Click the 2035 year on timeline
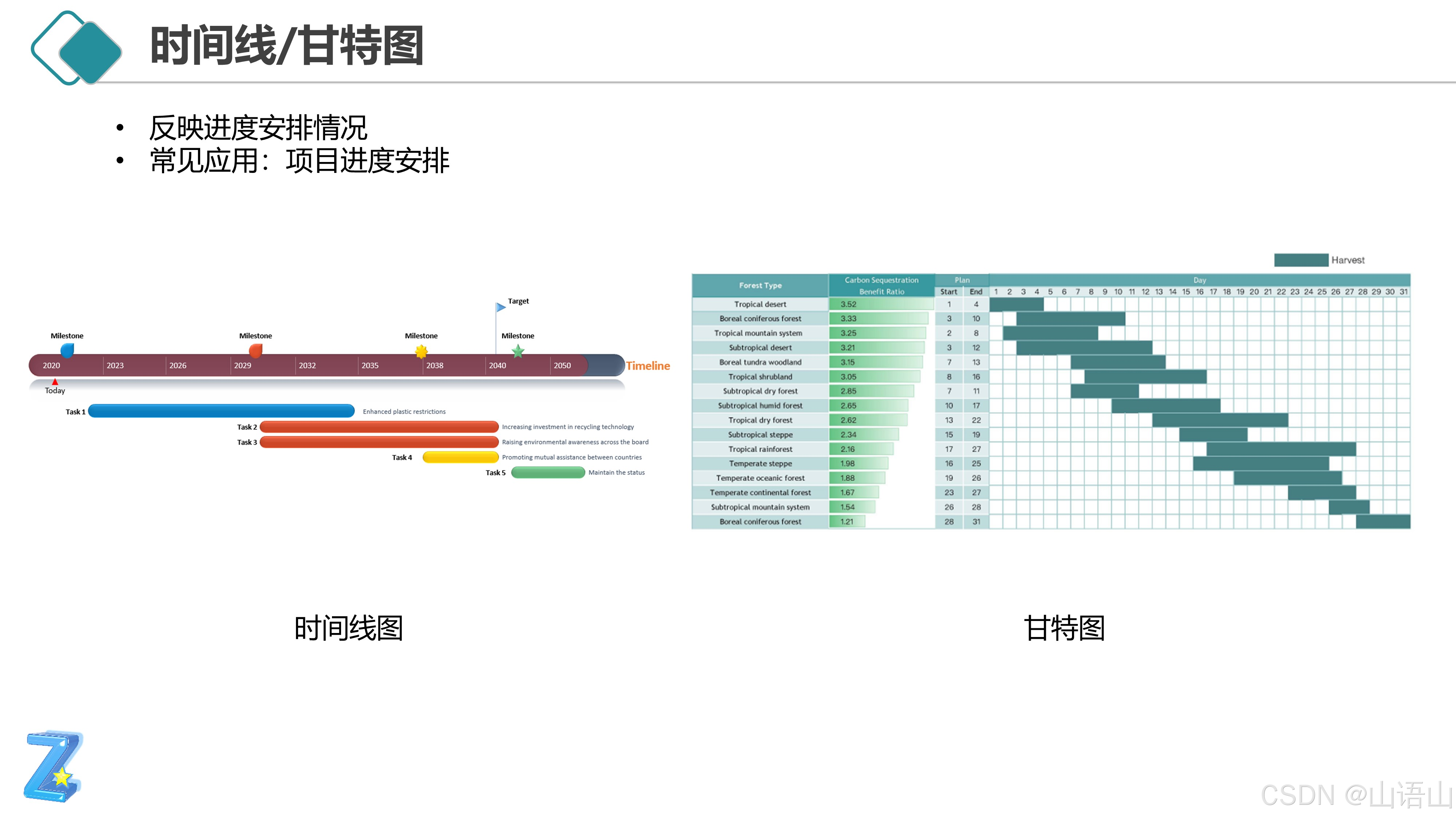Image resolution: width=1456 pixels, height=819 pixels. click(x=370, y=365)
